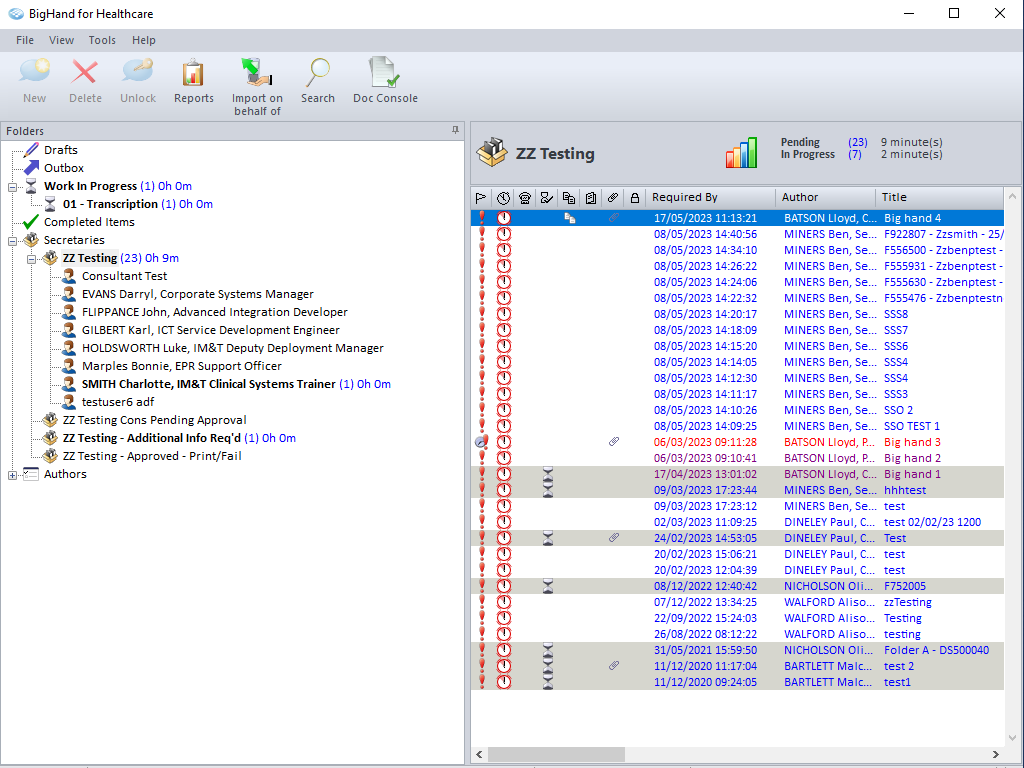Viewport: 1024px width, 768px height.
Task: Sort list by Required By column
Action: 710,197
